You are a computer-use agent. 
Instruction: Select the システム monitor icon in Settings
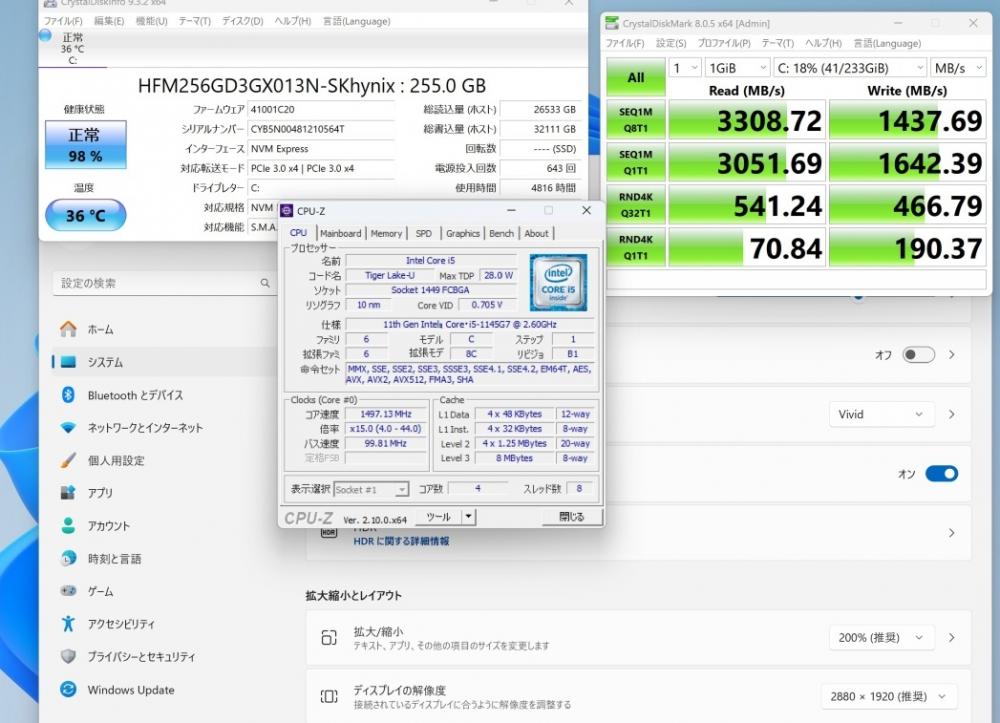68,362
